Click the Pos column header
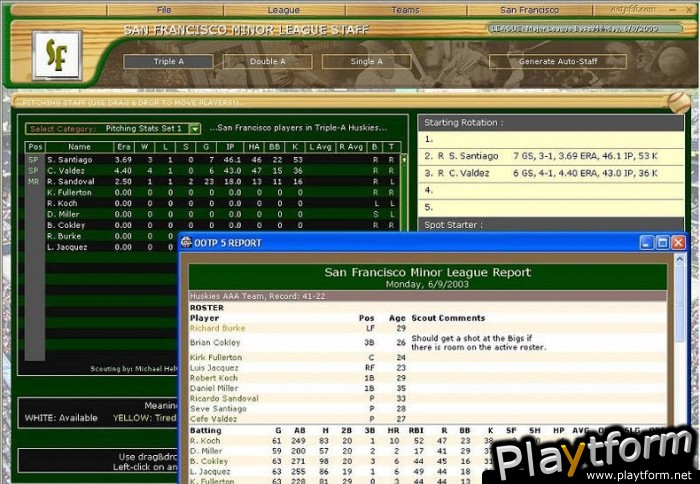700x484 pixels. tap(35, 147)
